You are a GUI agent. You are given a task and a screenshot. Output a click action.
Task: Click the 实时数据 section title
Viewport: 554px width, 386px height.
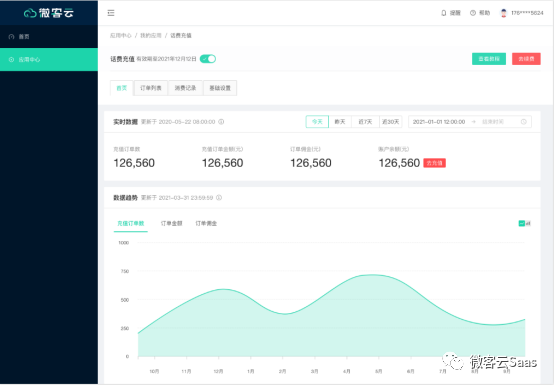coord(125,122)
